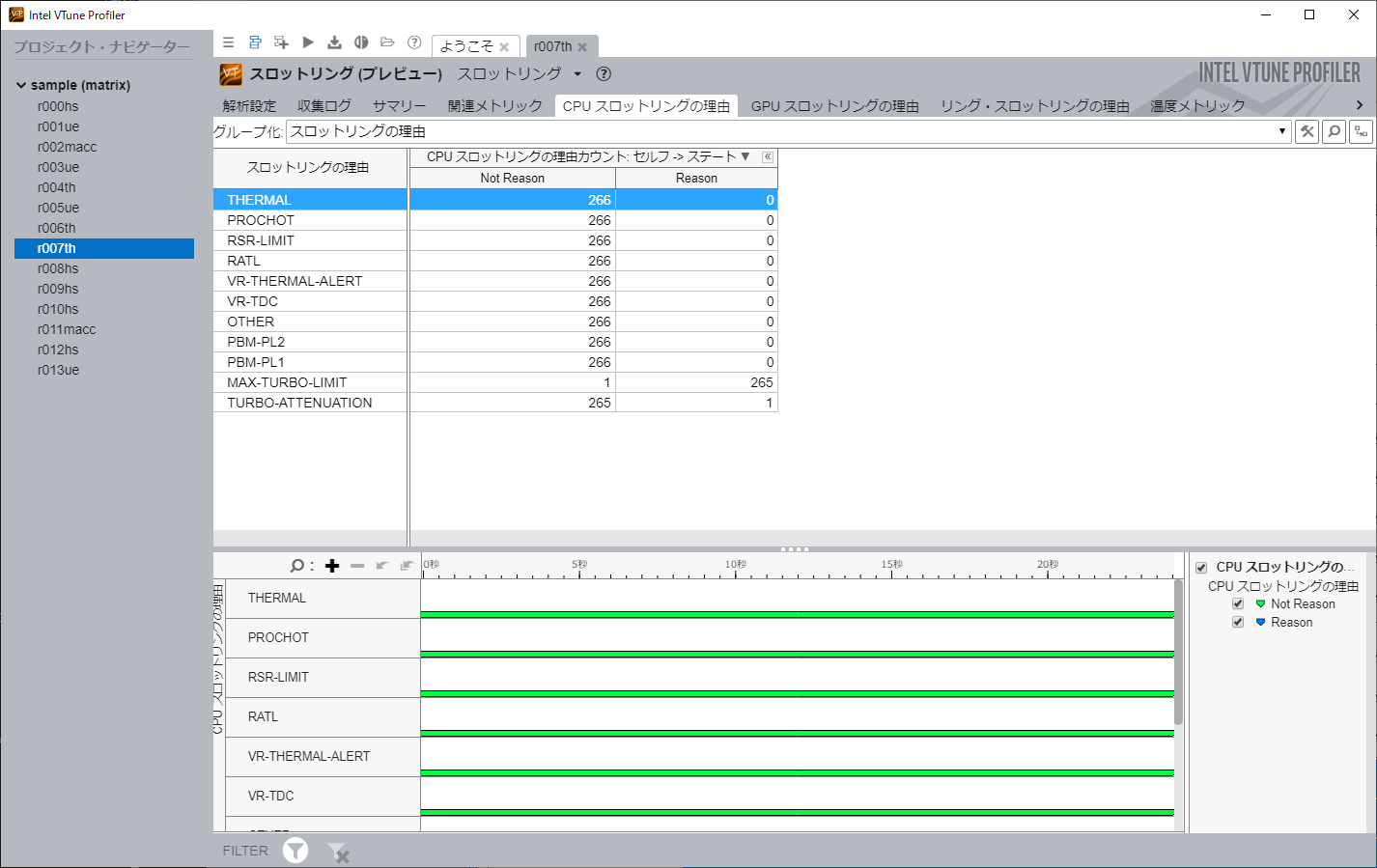Uncheck the Reason legend checkbox
Viewport: 1377px width, 868px height.
(x=1238, y=623)
